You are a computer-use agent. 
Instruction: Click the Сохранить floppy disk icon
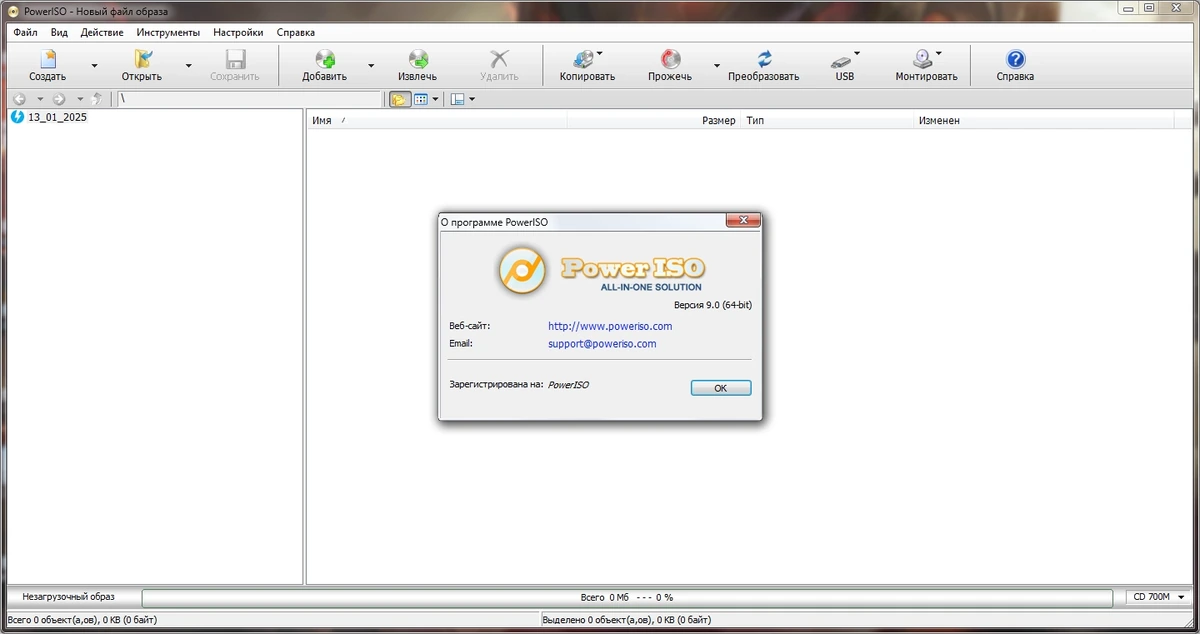click(235, 60)
